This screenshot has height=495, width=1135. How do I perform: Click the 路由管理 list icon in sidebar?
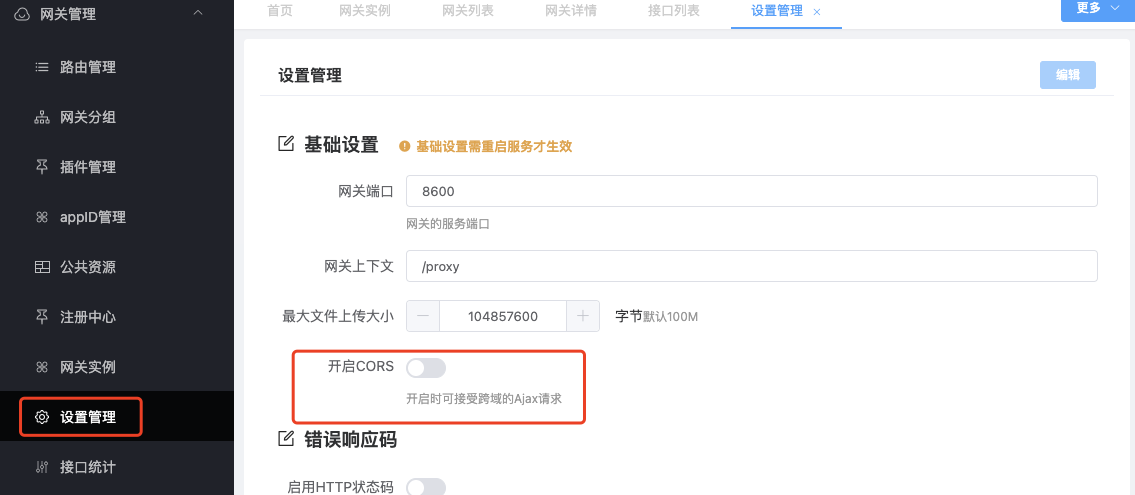[x=42, y=67]
